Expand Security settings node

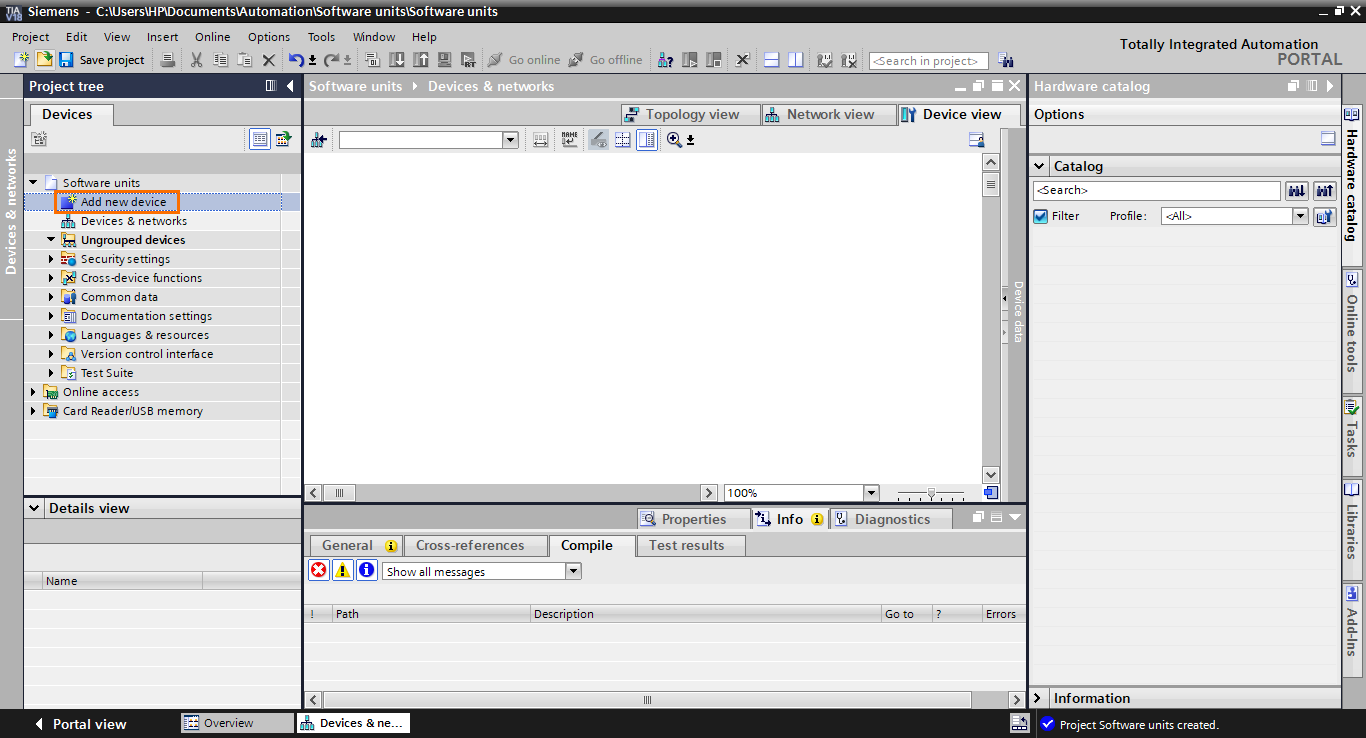51,259
